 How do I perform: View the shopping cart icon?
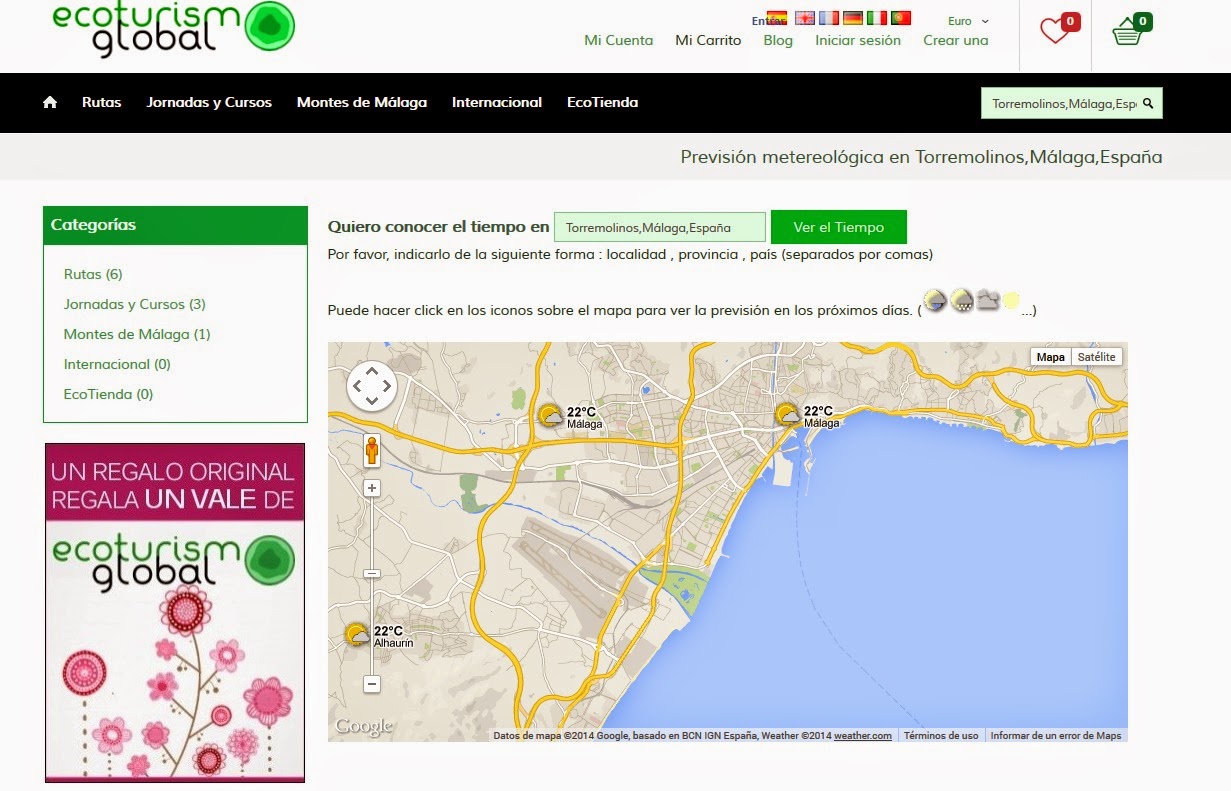(1129, 28)
